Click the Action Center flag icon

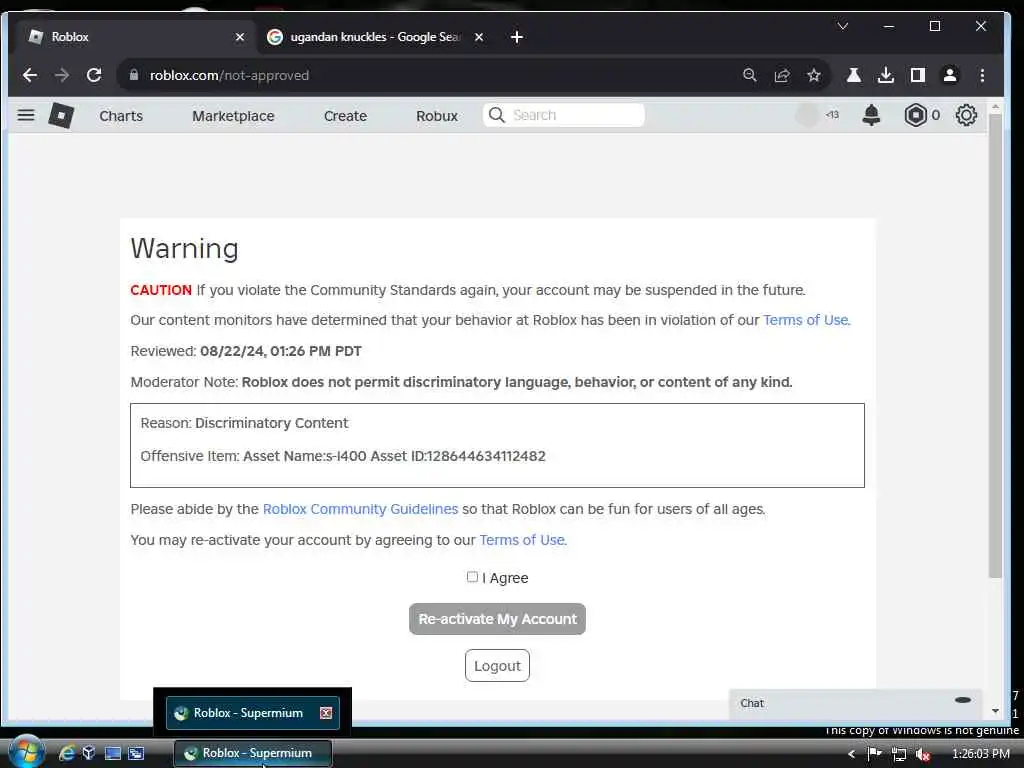874,754
